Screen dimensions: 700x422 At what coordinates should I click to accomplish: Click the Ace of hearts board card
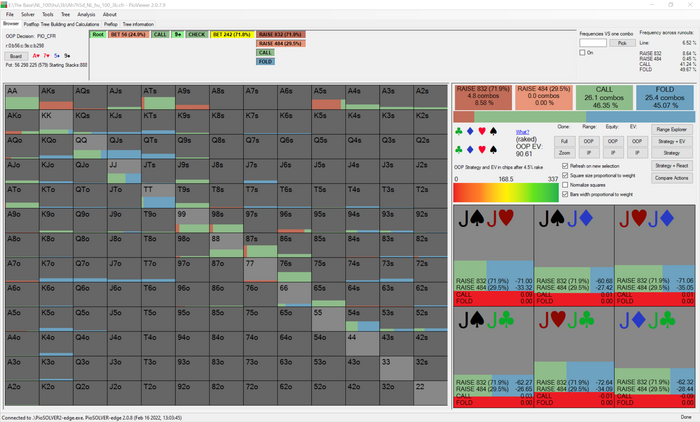point(36,56)
